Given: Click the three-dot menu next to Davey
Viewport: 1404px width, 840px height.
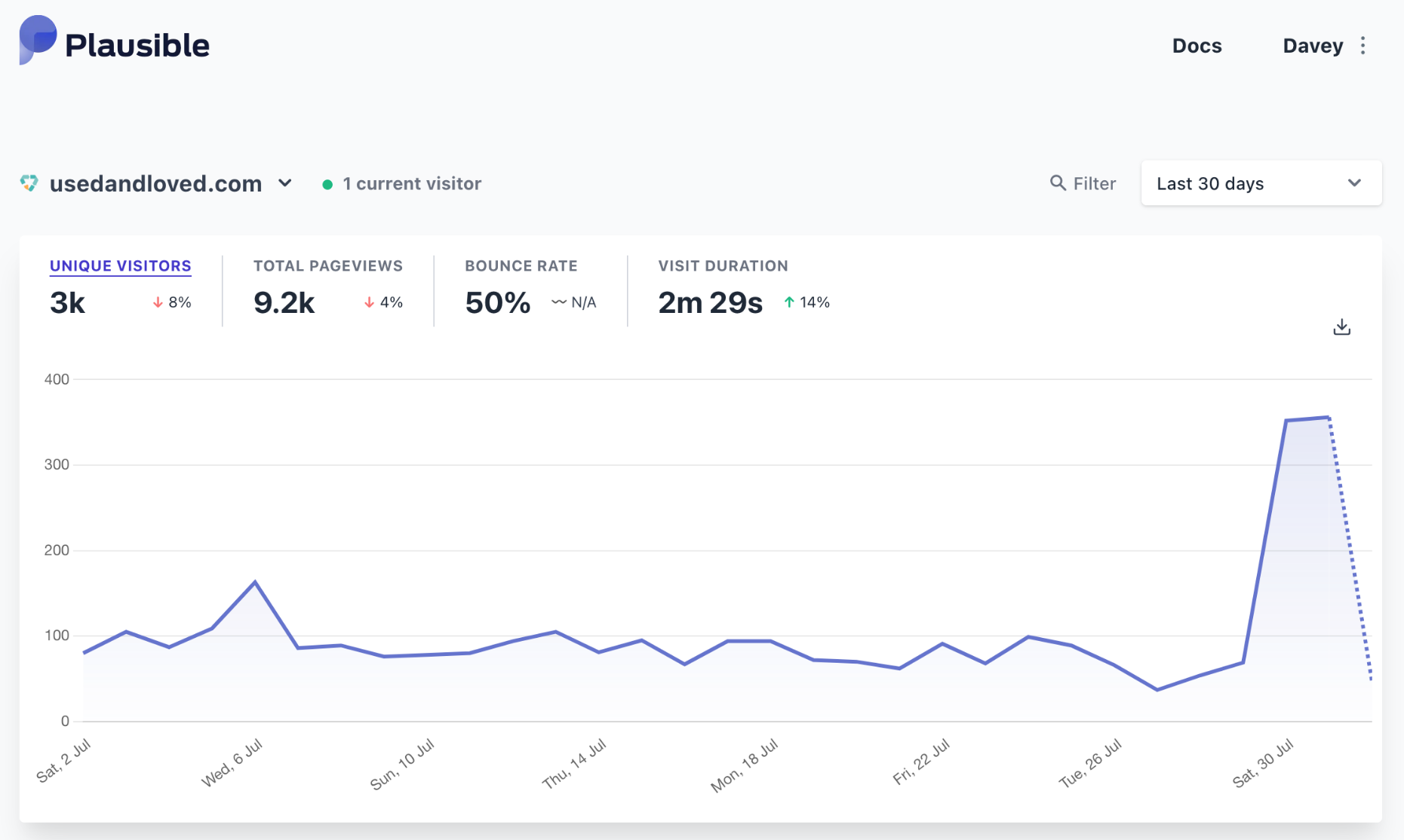Looking at the screenshot, I should click(x=1363, y=46).
